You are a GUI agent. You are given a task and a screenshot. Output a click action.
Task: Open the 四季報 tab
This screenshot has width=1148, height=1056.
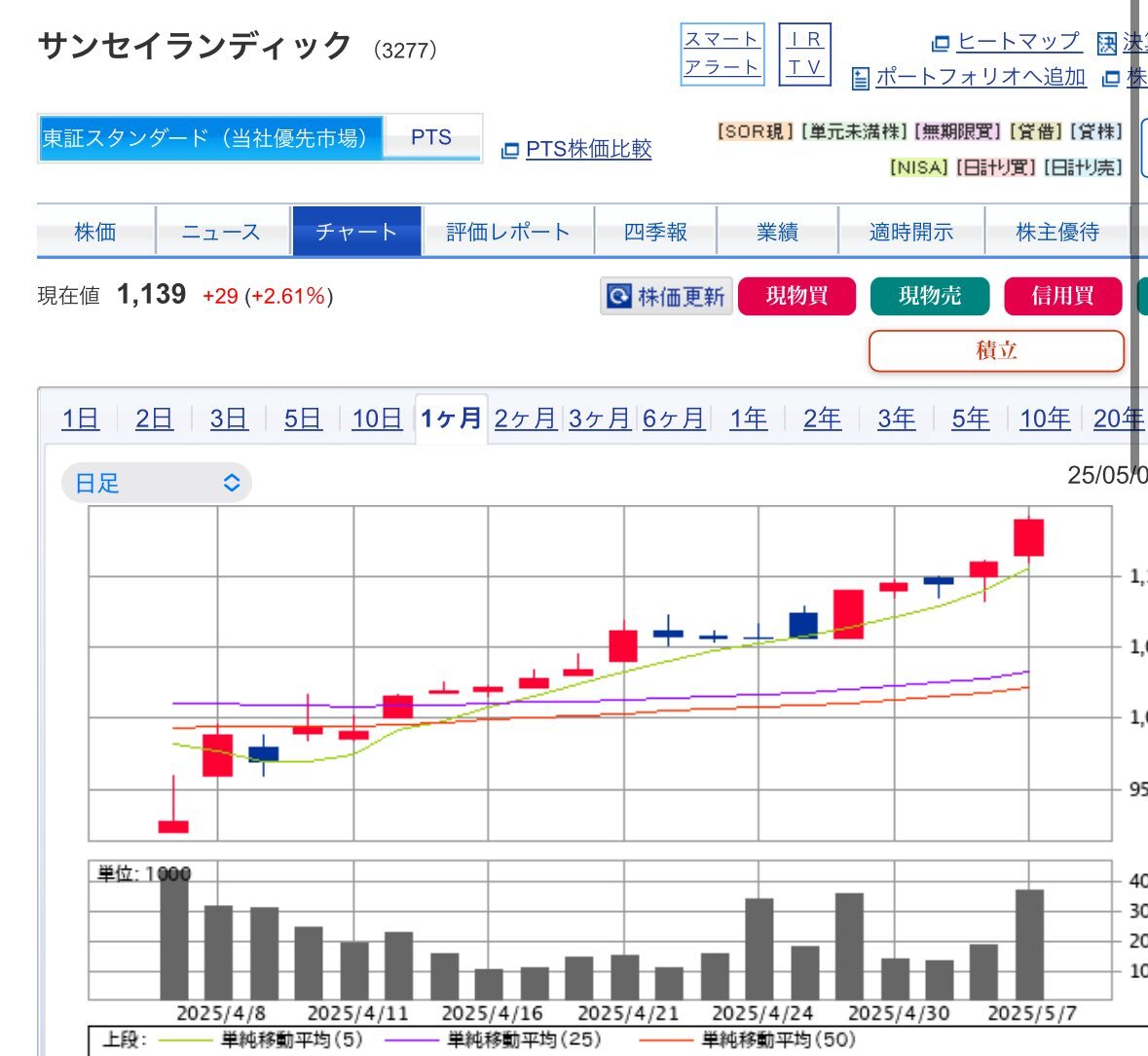coord(655,232)
